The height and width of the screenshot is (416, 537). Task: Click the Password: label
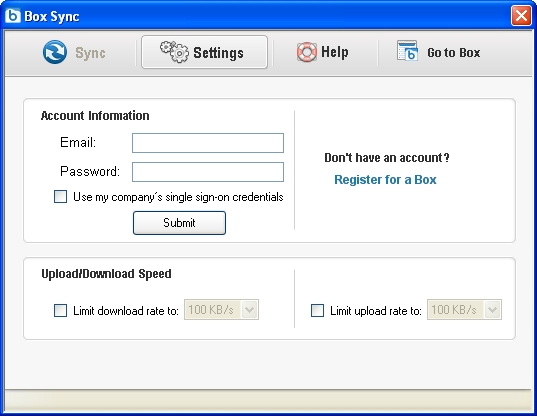(90, 171)
